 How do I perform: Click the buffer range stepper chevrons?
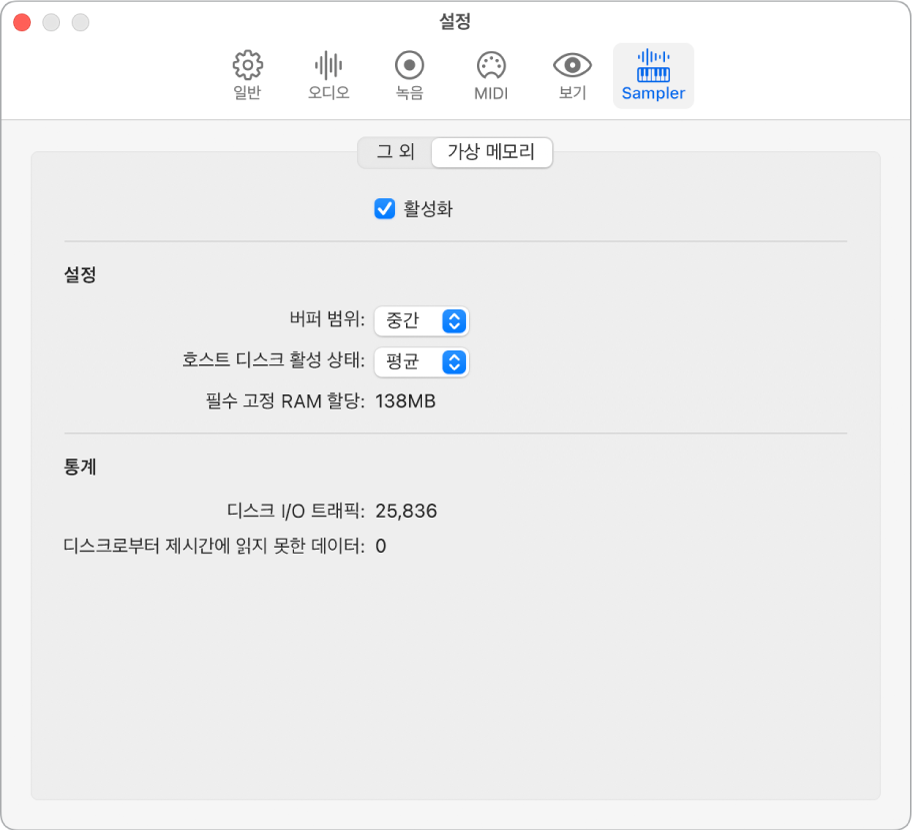coord(457,322)
